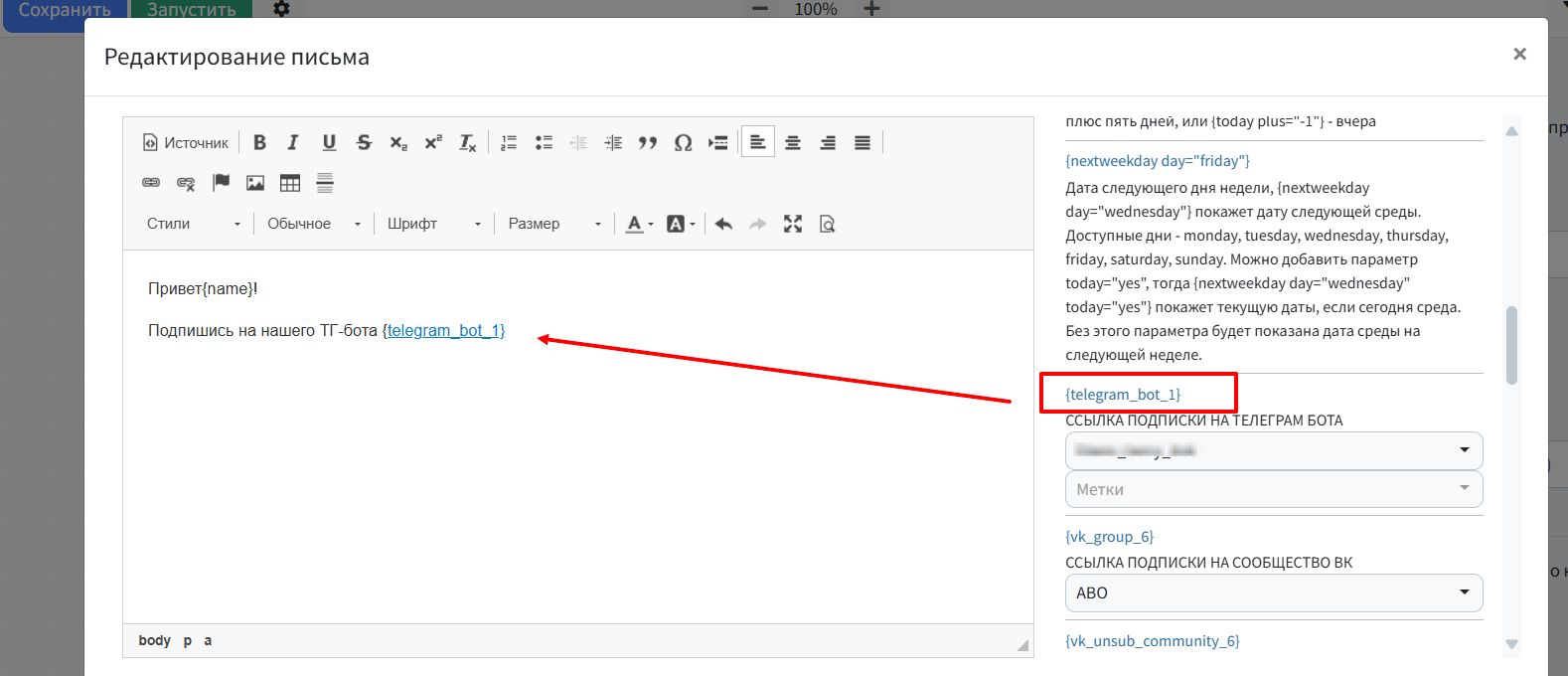Image resolution: width=1568 pixels, height=676 pixels.
Task: Align text left
Action: click(758, 142)
